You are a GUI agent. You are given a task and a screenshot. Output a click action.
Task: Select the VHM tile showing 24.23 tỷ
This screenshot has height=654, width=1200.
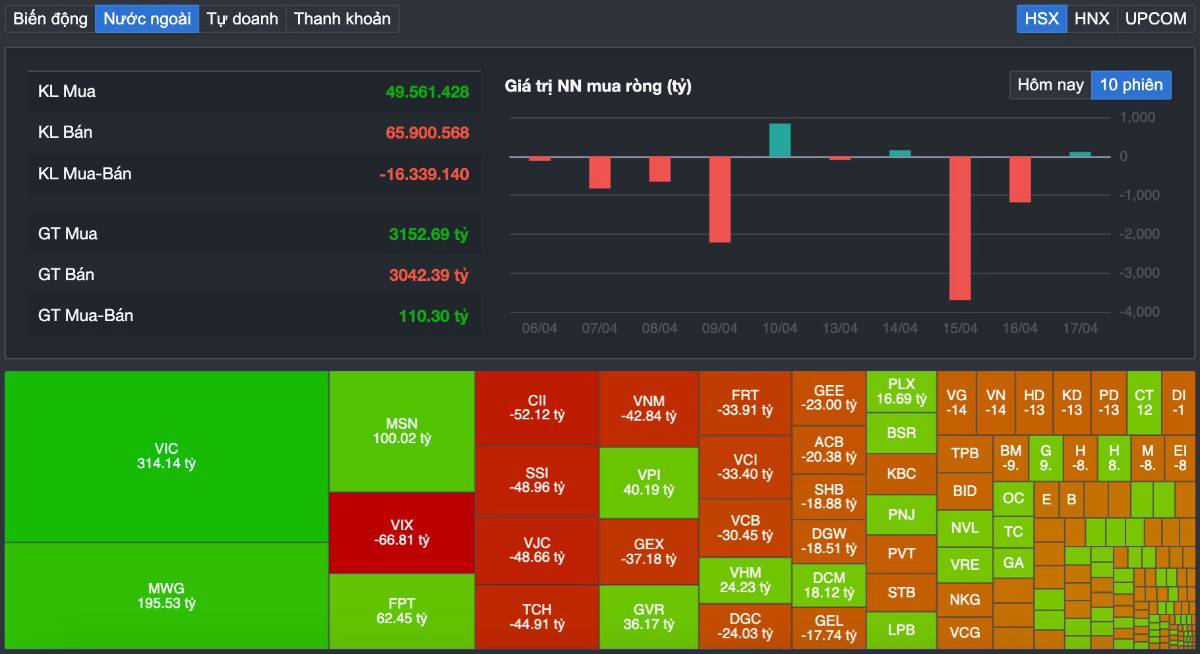coord(742,578)
